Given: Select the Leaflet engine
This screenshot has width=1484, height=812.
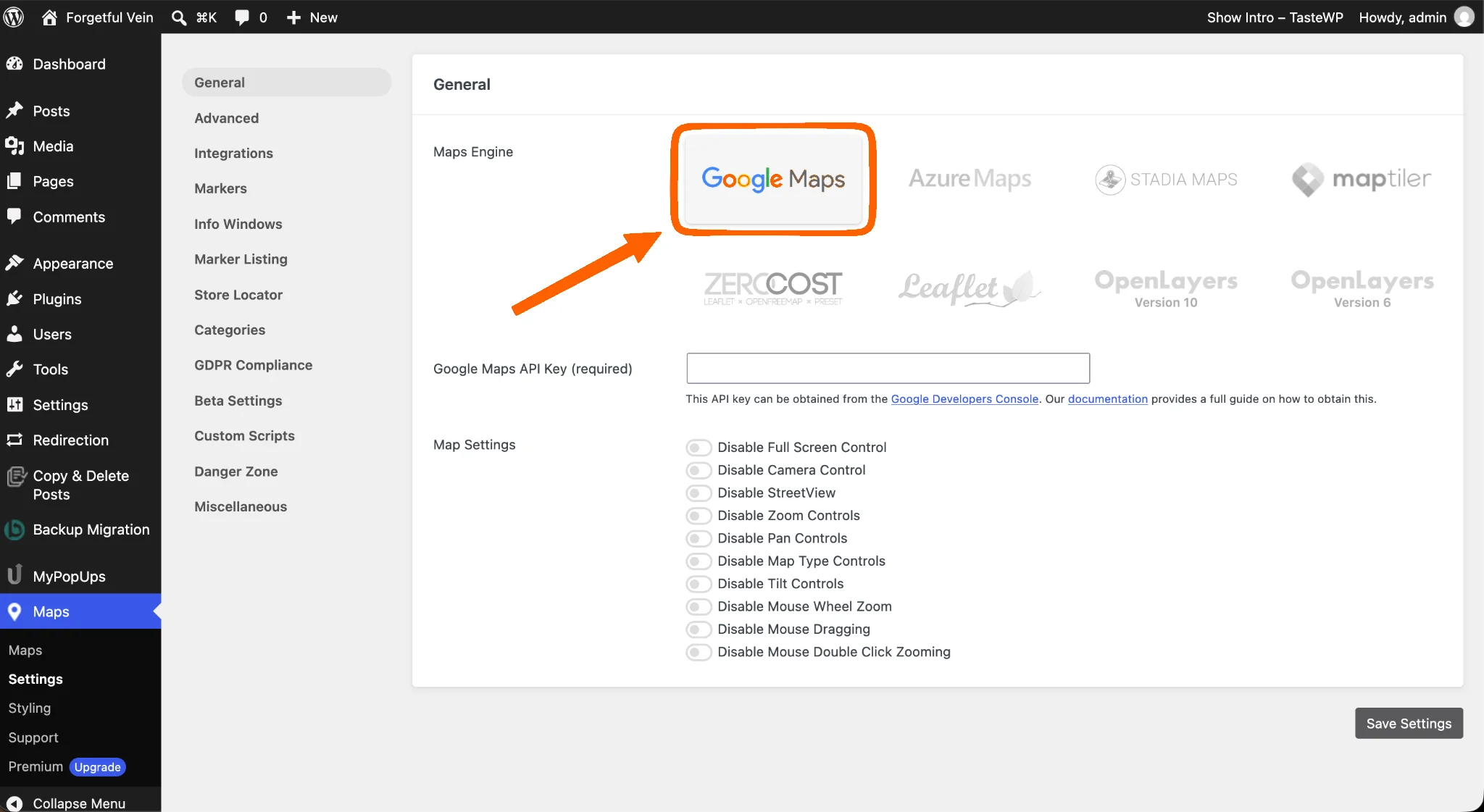Looking at the screenshot, I should tap(970, 288).
